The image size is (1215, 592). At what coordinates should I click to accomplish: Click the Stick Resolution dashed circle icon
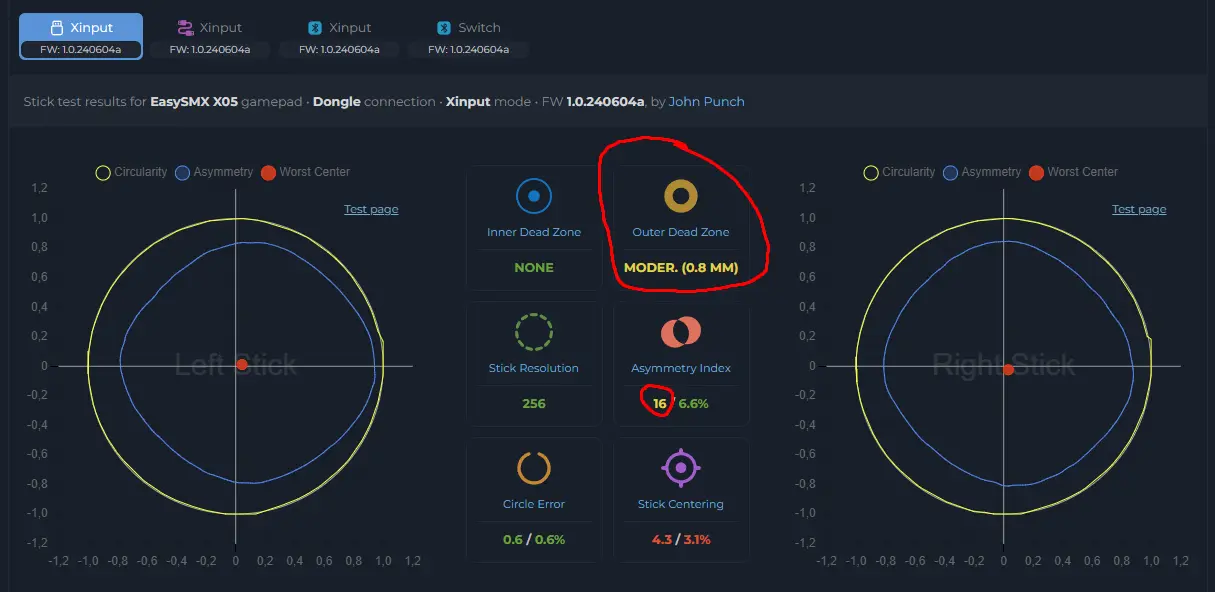534,332
